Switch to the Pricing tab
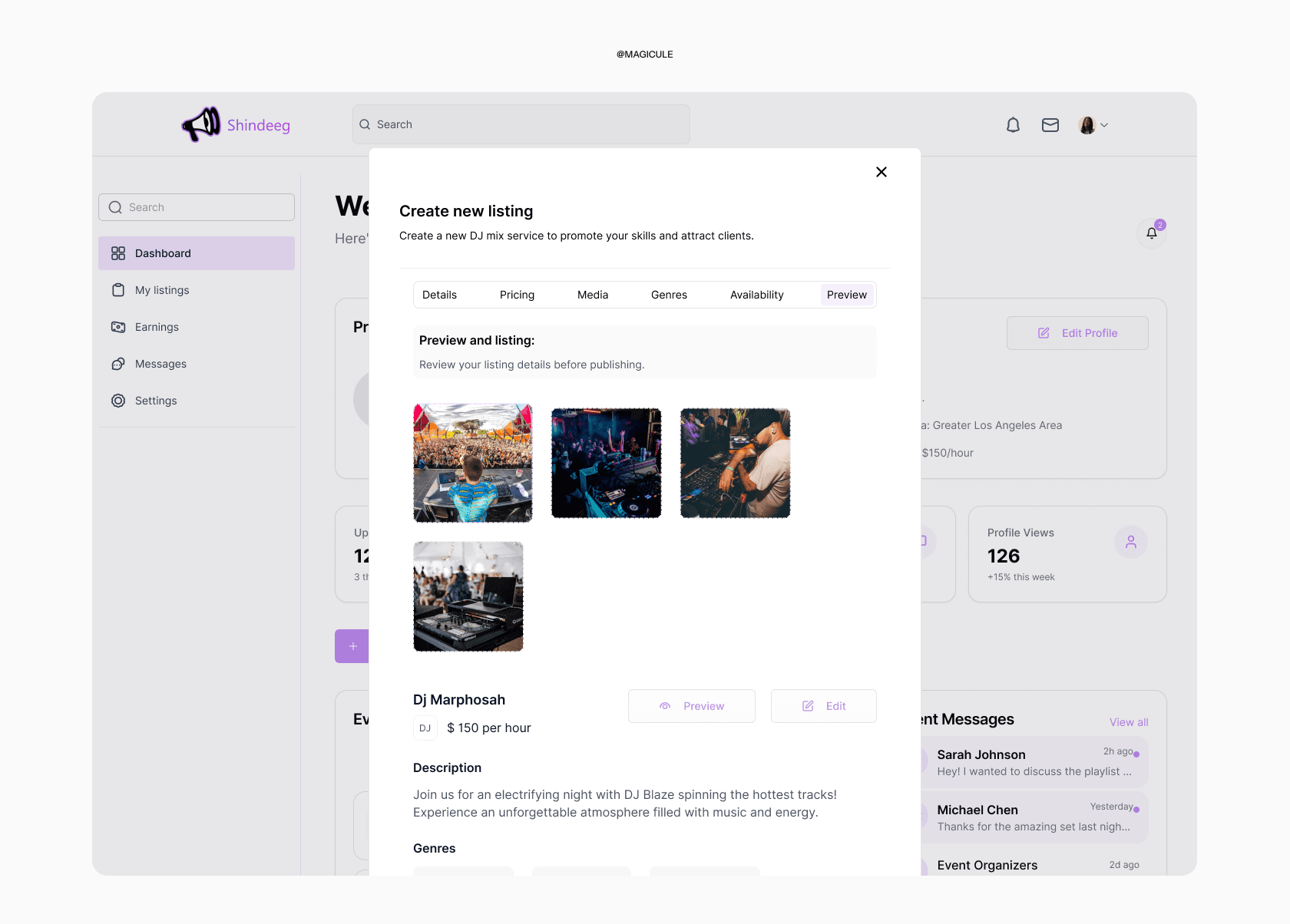The height and width of the screenshot is (924, 1290). pos(517,295)
